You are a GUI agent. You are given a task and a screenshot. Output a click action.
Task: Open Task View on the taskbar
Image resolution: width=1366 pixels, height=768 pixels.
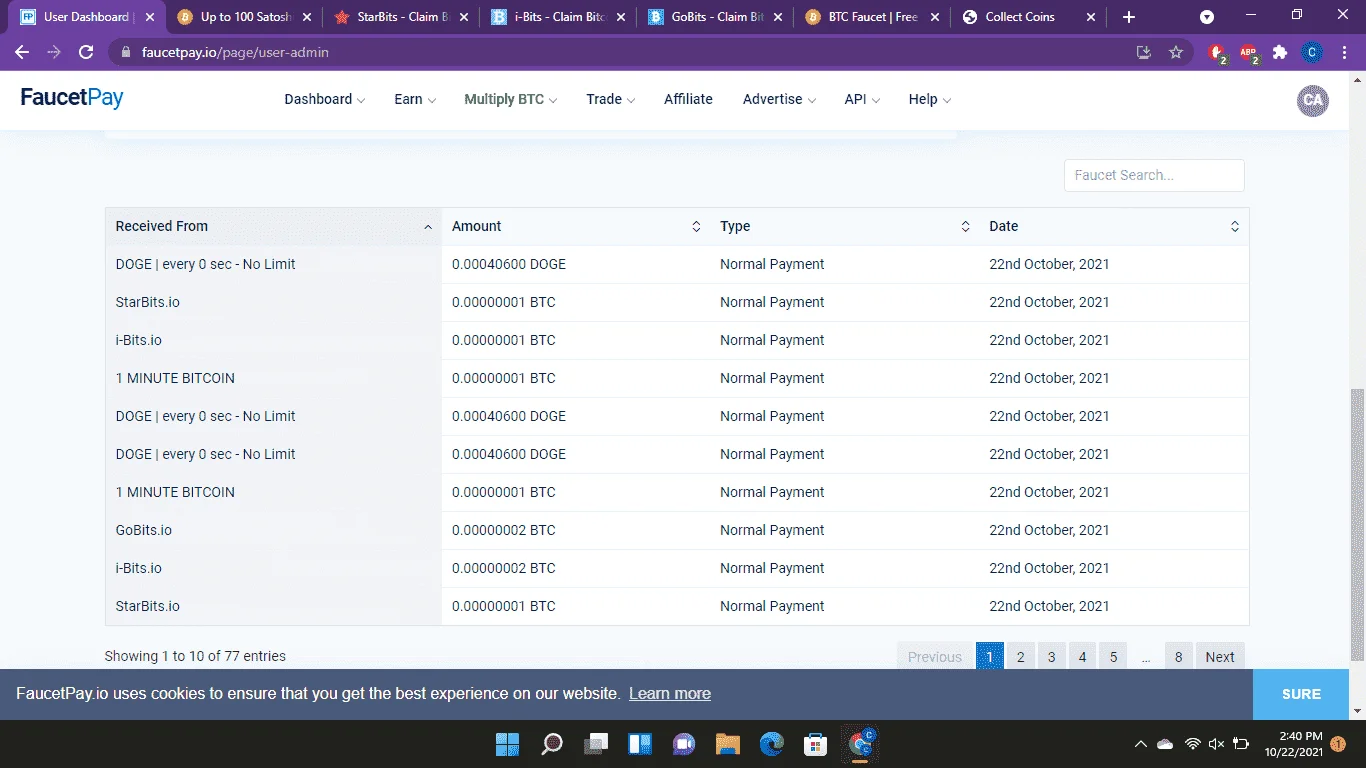point(596,744)
